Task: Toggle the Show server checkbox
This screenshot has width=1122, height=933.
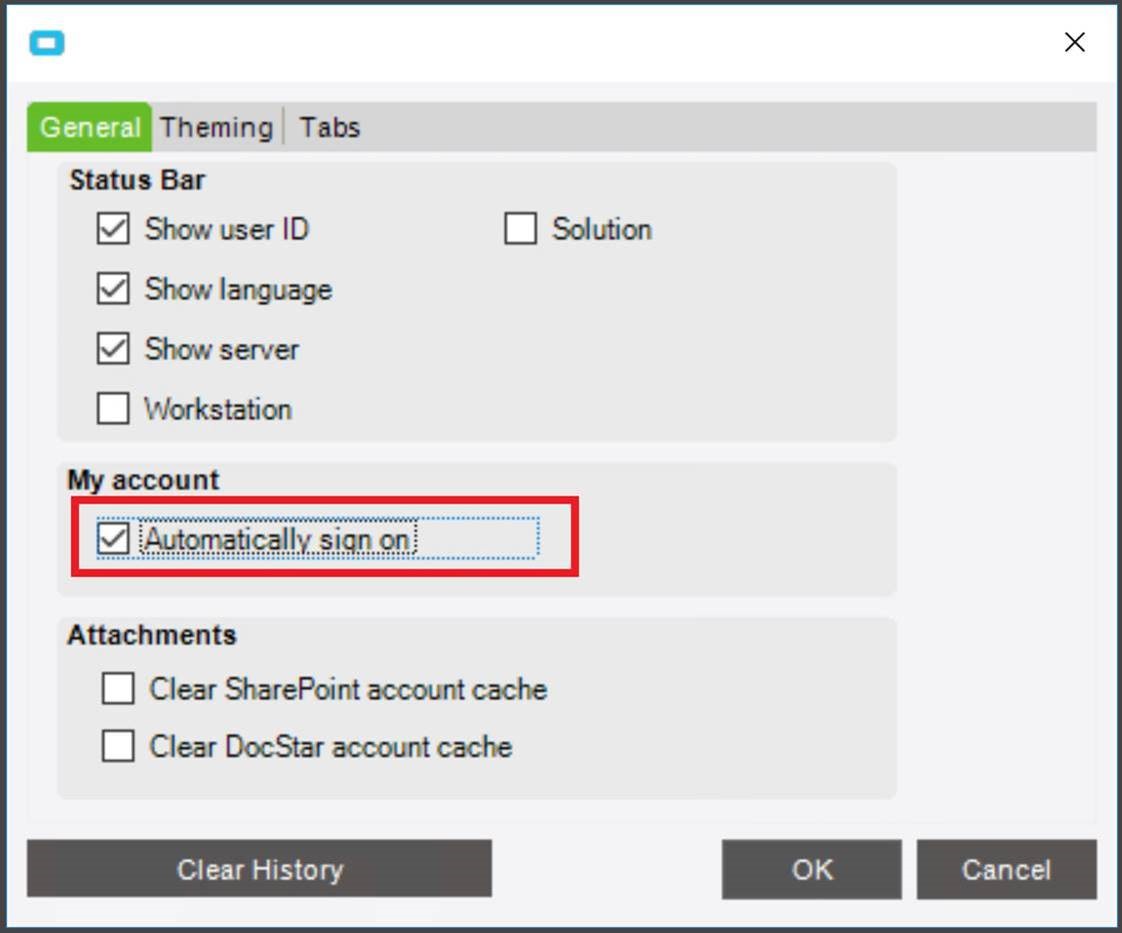Action: (113, 349)
